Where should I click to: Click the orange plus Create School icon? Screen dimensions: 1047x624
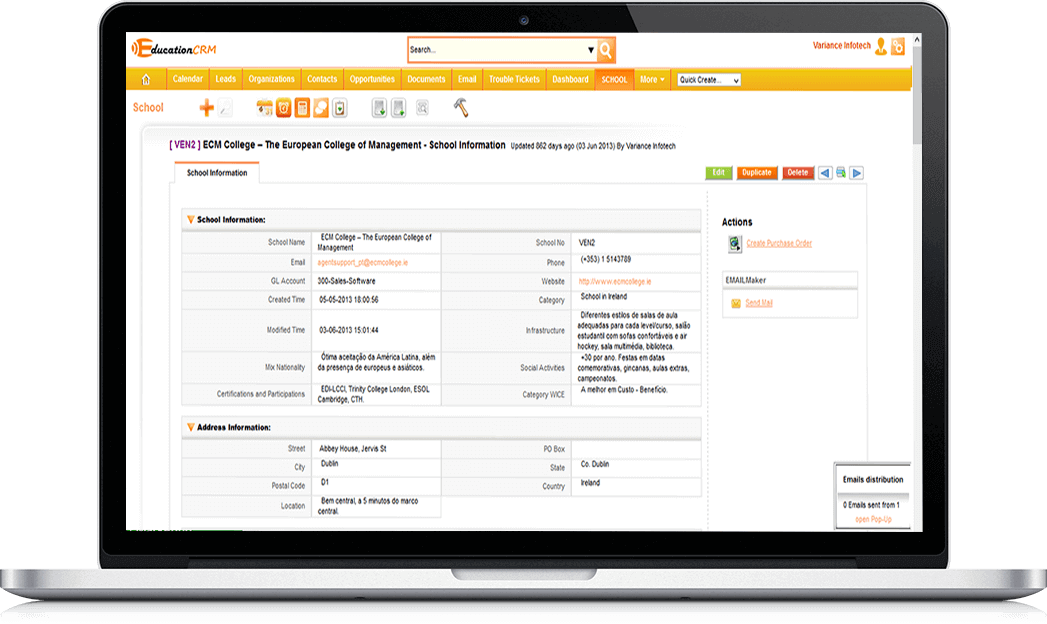(207, 108)
